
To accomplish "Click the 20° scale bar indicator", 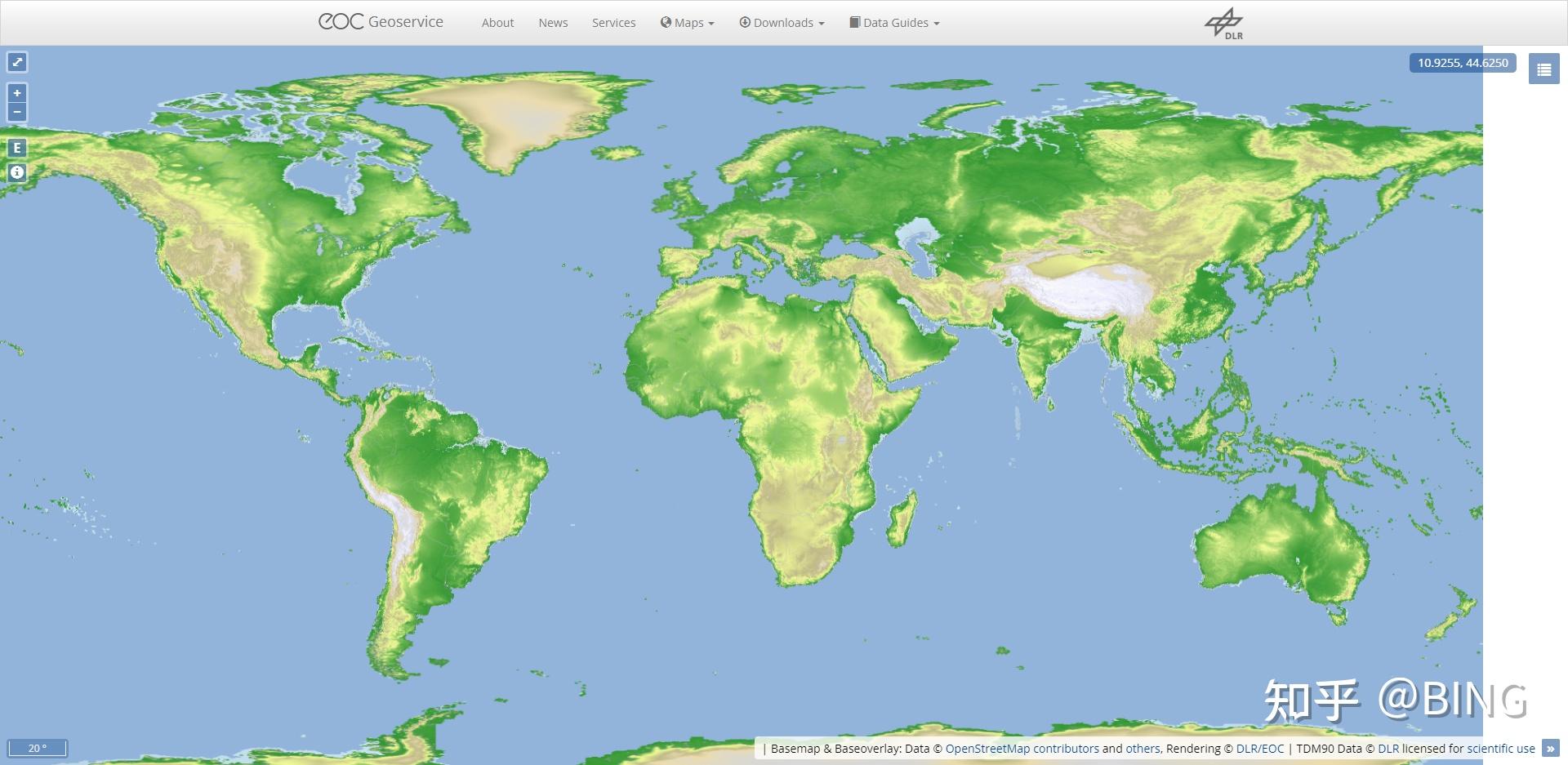I will [38, 748].
